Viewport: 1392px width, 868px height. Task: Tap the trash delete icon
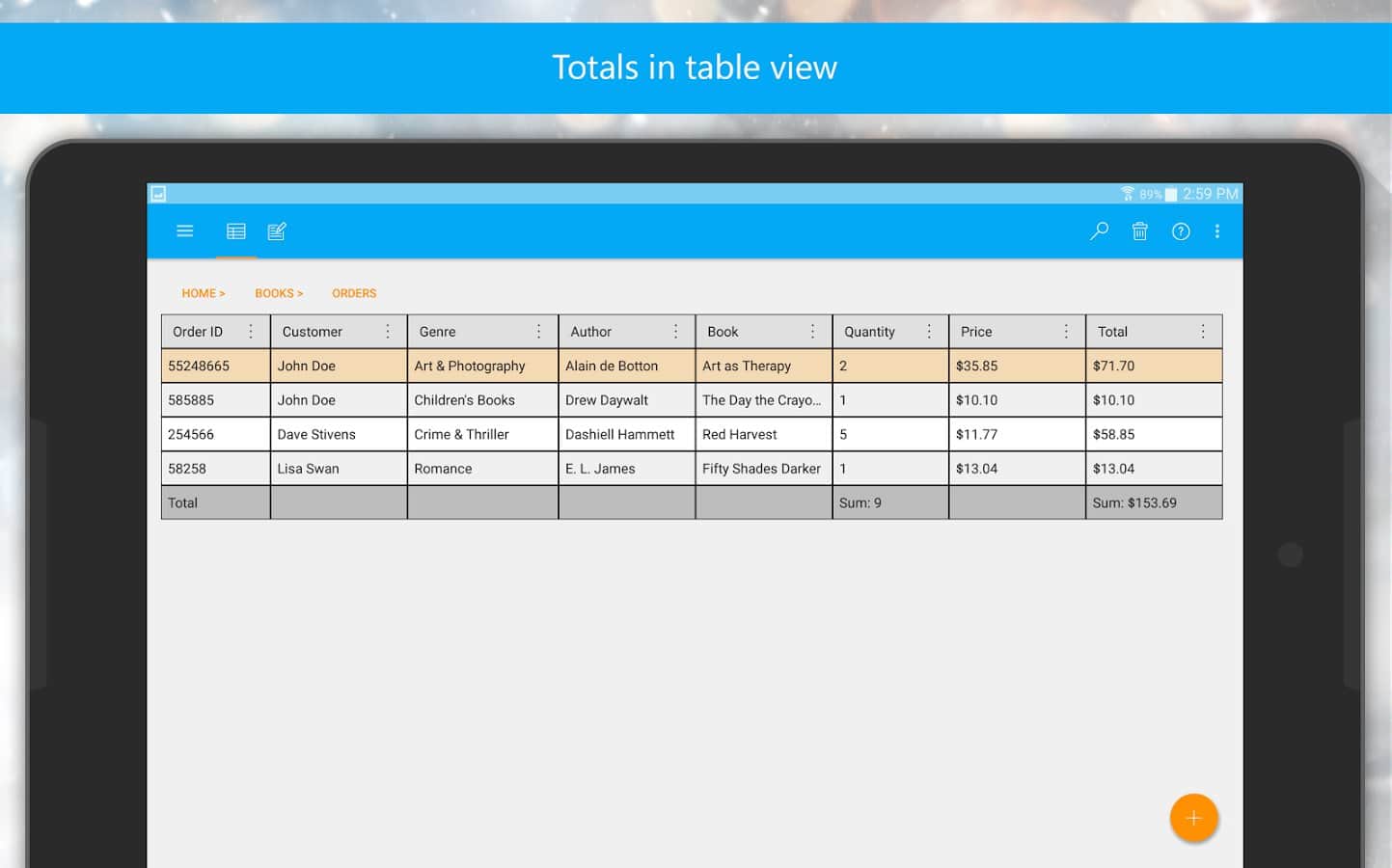1139,231
